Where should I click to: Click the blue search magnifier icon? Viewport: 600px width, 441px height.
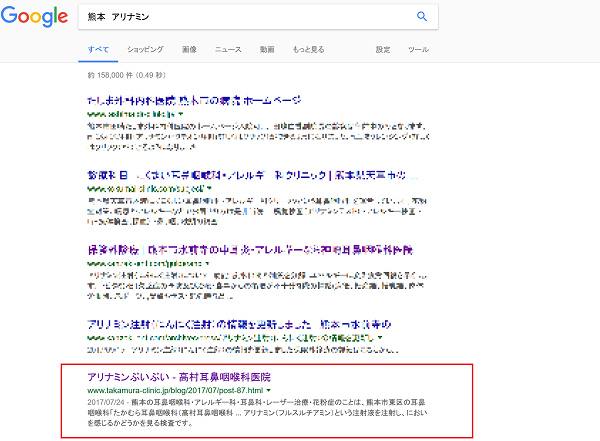[x=422, y=16]
